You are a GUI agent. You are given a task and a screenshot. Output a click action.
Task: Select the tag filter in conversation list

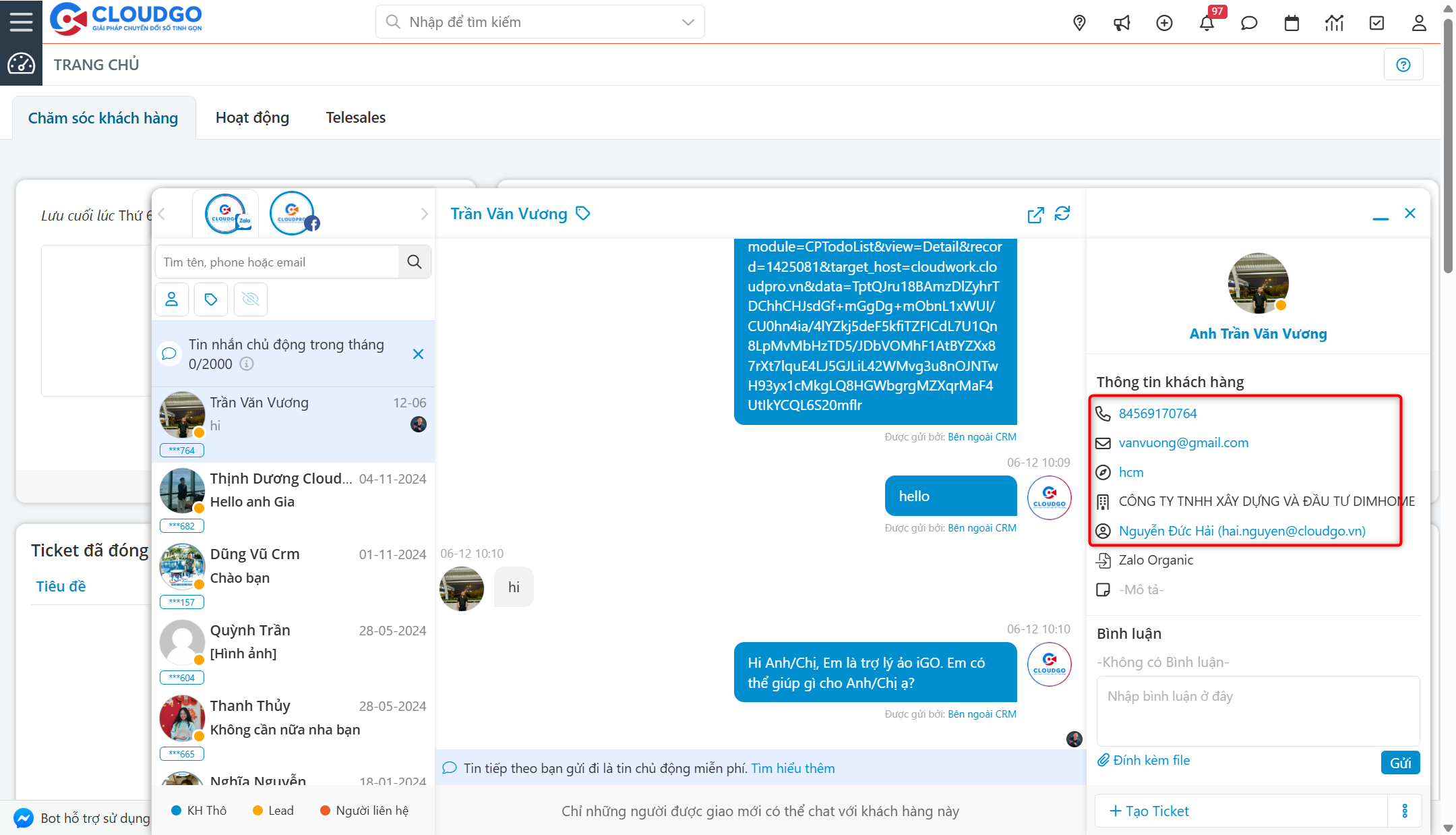click(211, 299)
